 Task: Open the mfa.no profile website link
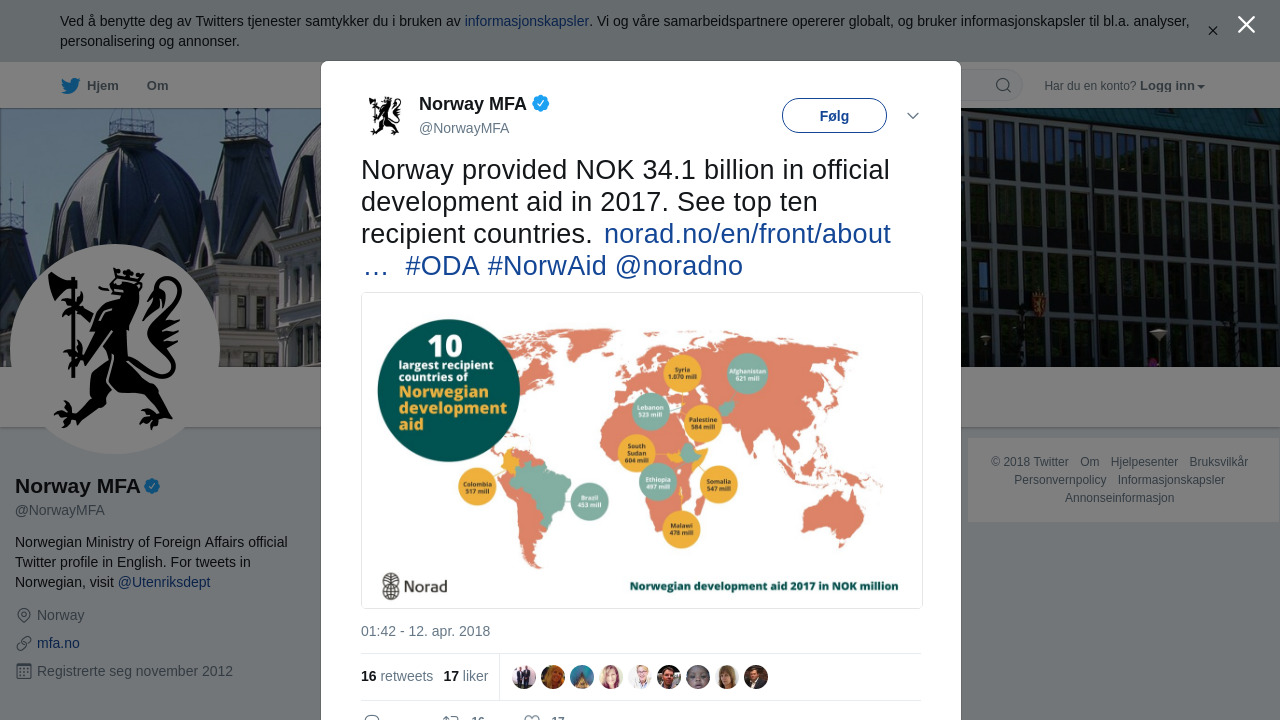58,643
